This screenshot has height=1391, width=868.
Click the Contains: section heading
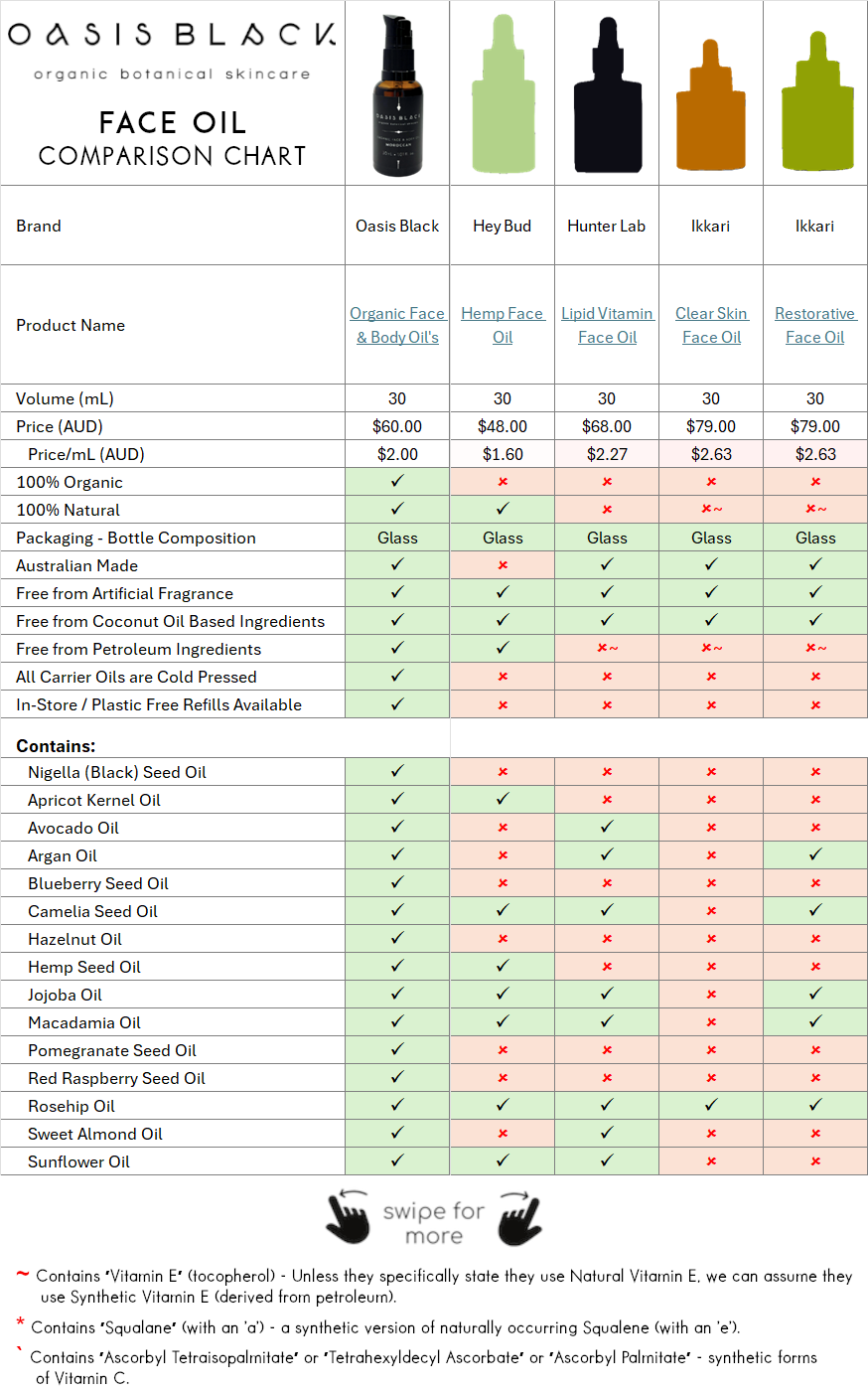point(56,745)
